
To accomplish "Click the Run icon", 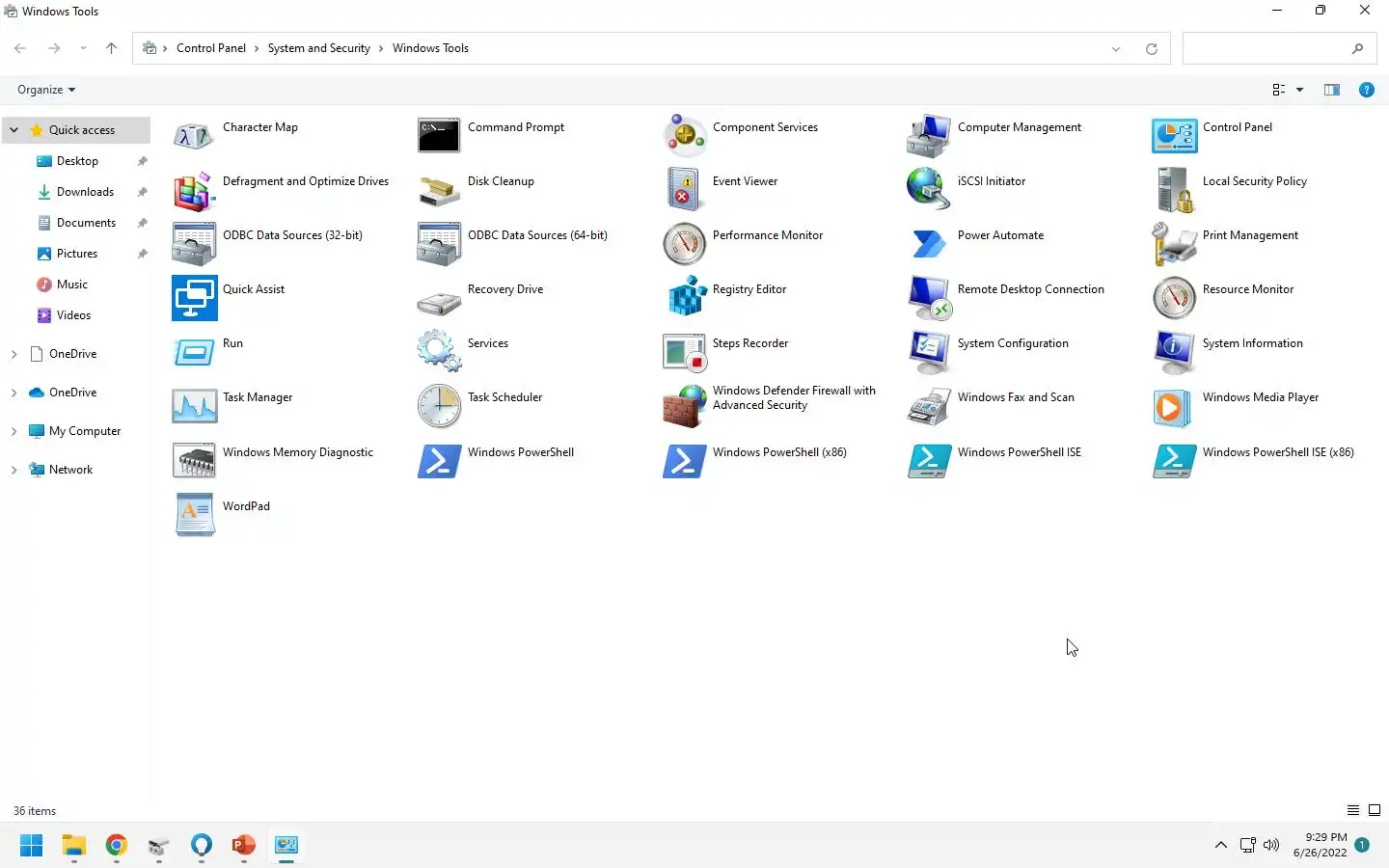I will 194,352.
